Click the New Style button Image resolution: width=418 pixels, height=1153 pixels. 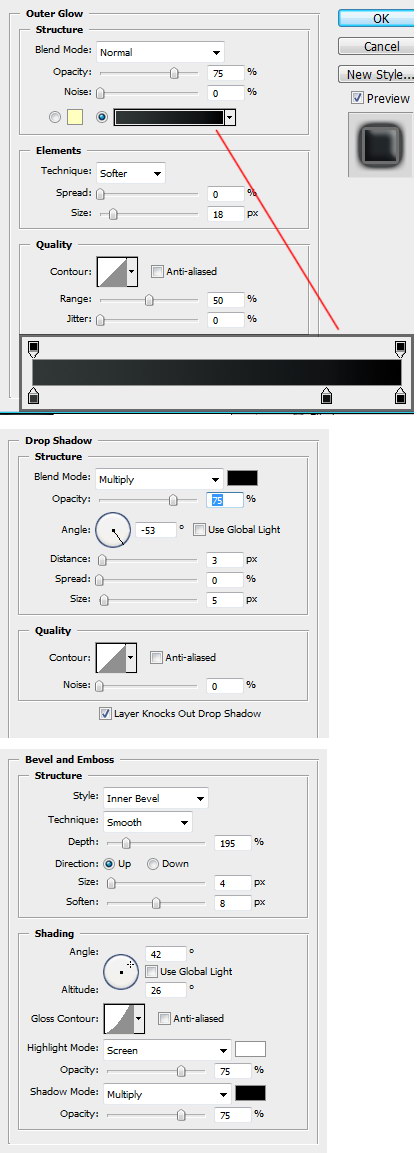click(x=376, y=74)
